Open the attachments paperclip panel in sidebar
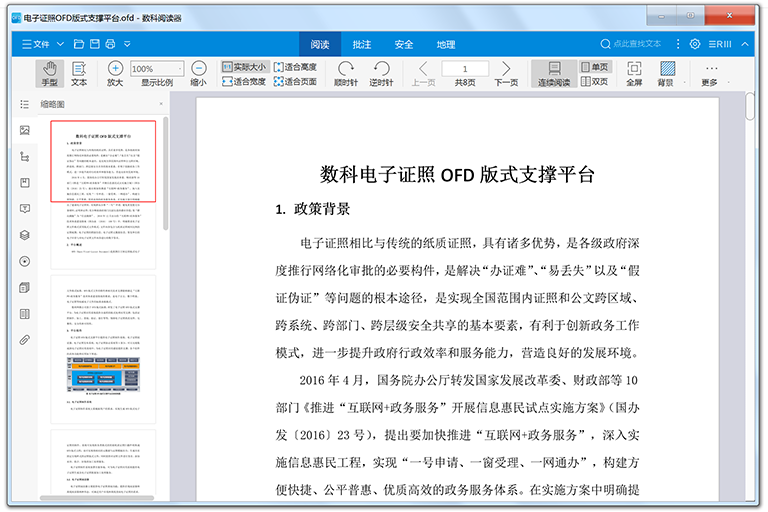768x512 pixels. (x=25, y=340)
